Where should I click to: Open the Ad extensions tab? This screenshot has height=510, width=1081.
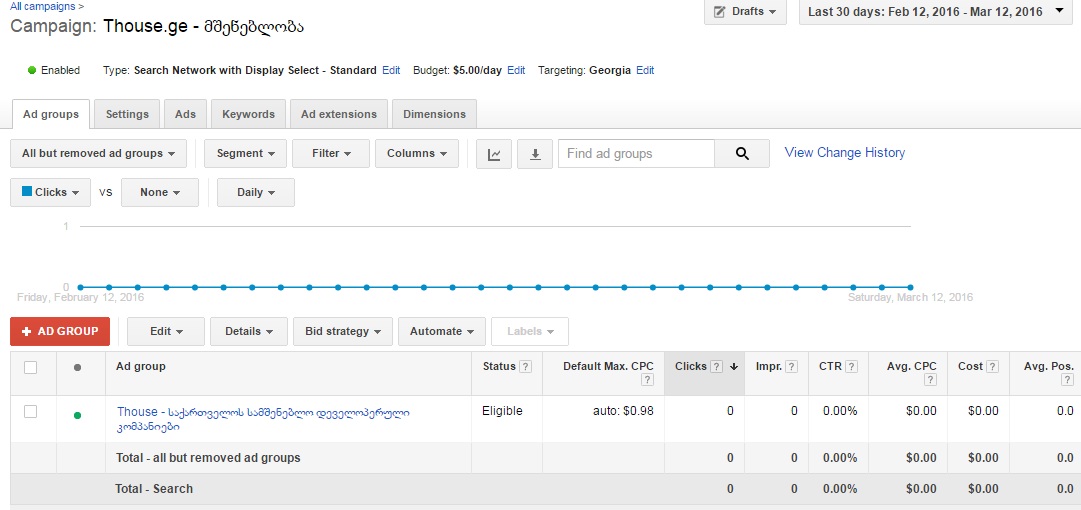click(339, 114)
